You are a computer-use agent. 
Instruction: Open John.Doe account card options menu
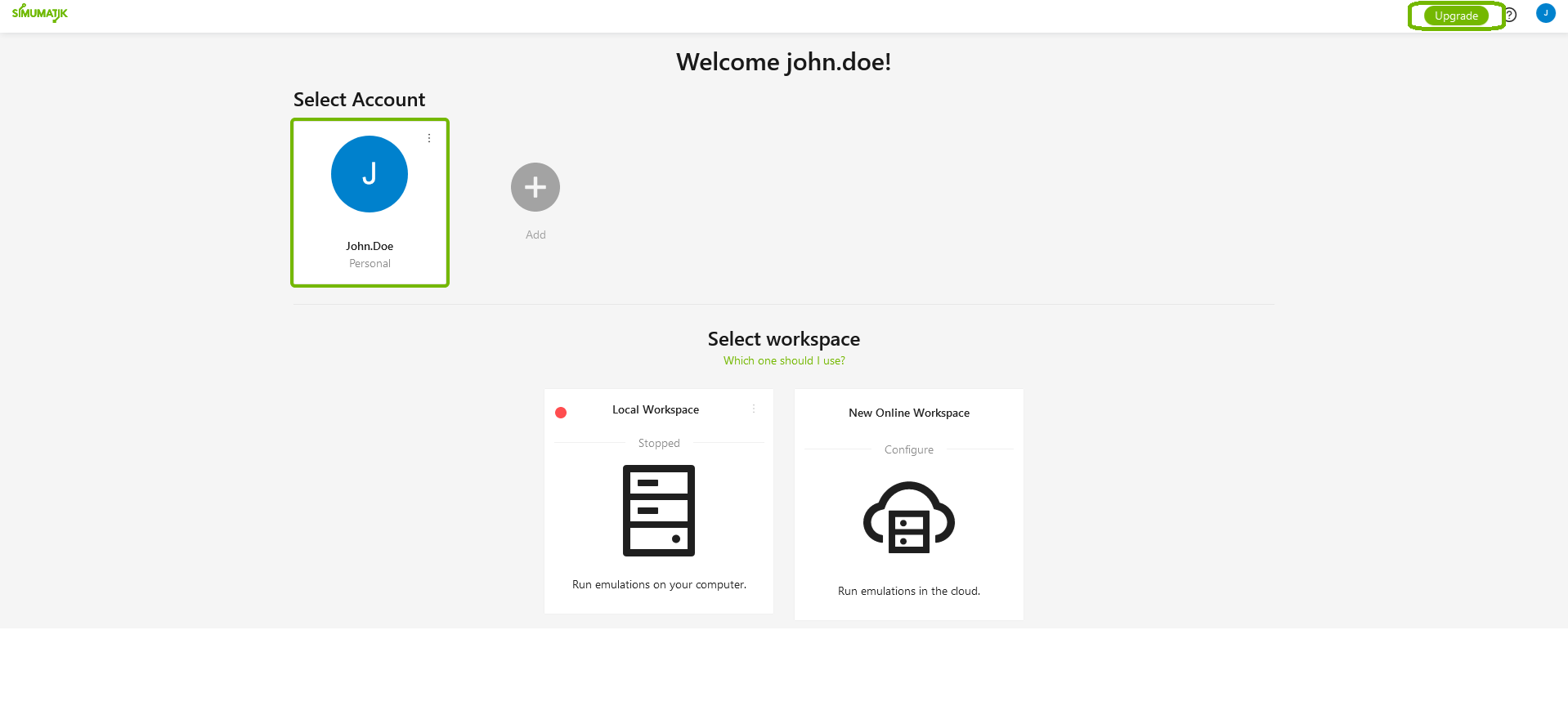pos(429,138)
